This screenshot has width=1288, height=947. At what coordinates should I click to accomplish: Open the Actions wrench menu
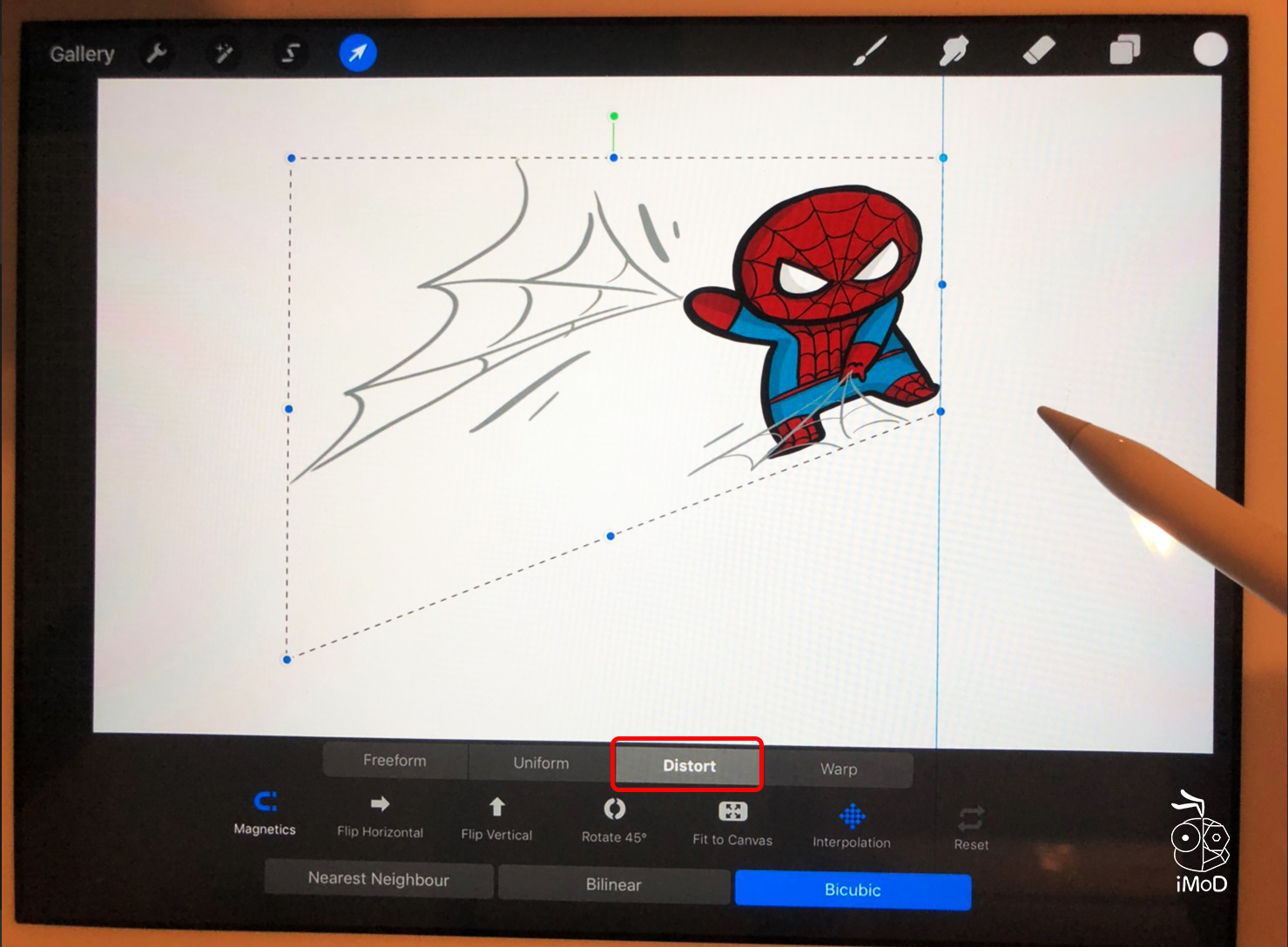coord(157,54)
